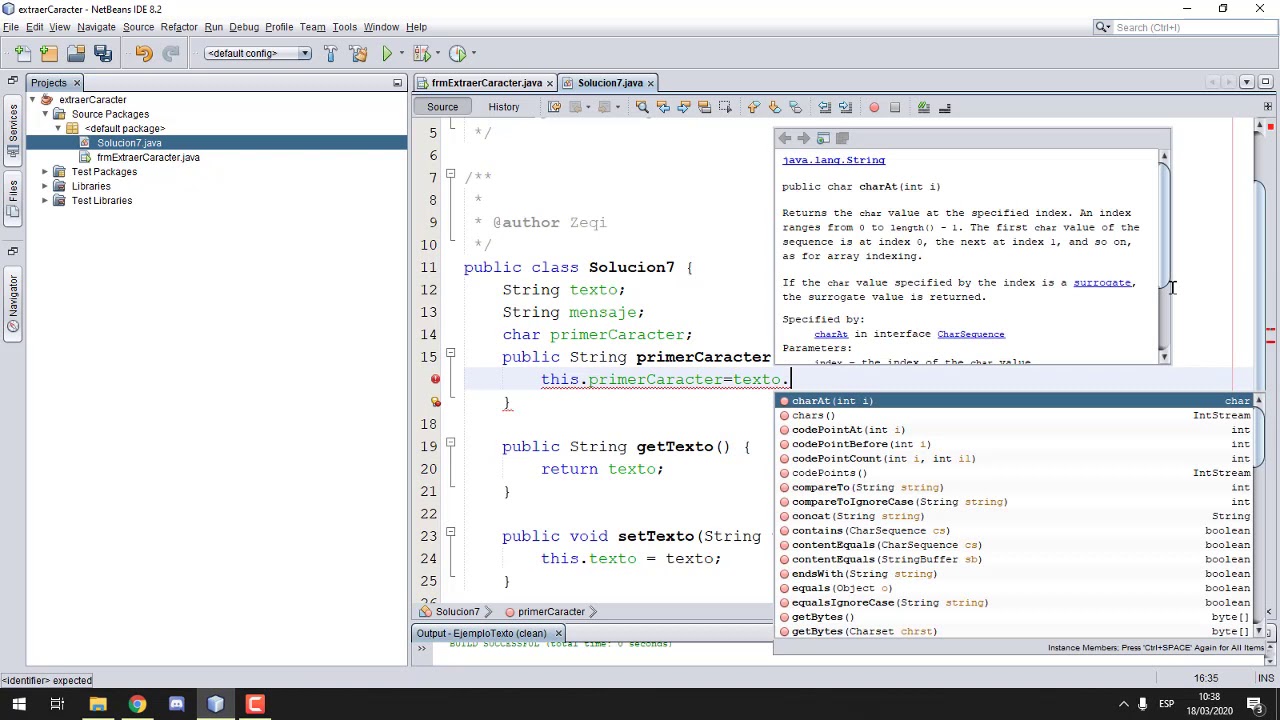The image size is (1280, 720).
Task: Expand the Libraries tree node
Action: (45, 186)
